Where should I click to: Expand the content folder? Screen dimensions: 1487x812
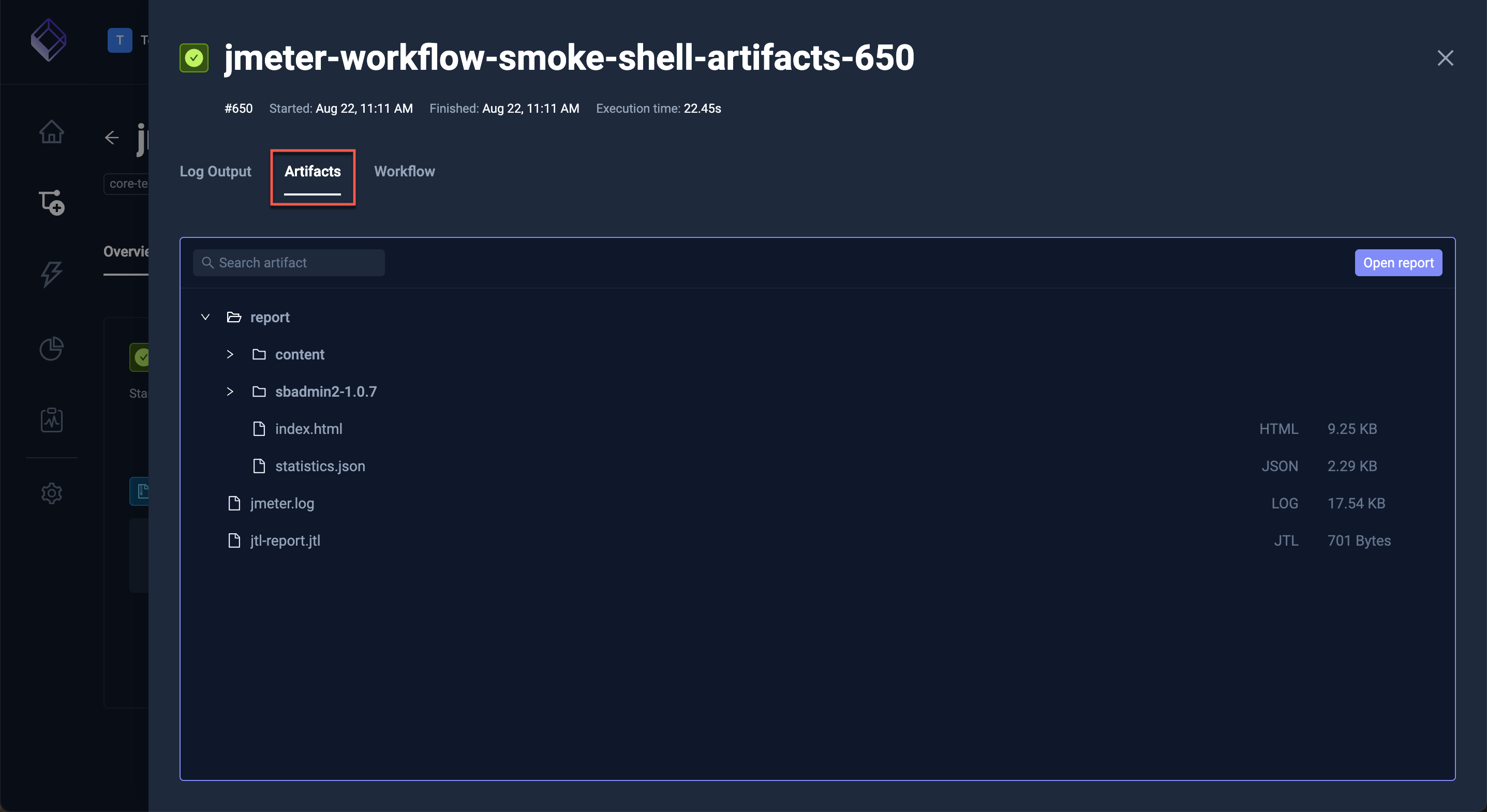[x=228, y=354]
